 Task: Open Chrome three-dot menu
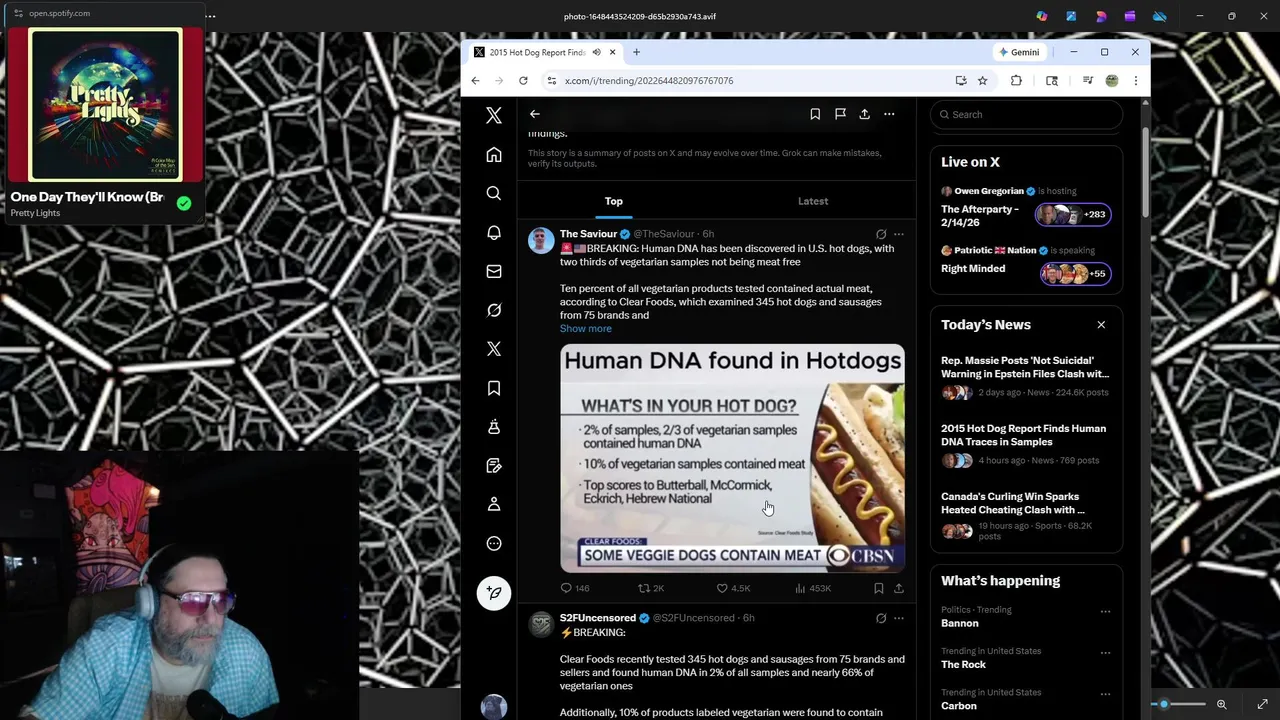1135,80
